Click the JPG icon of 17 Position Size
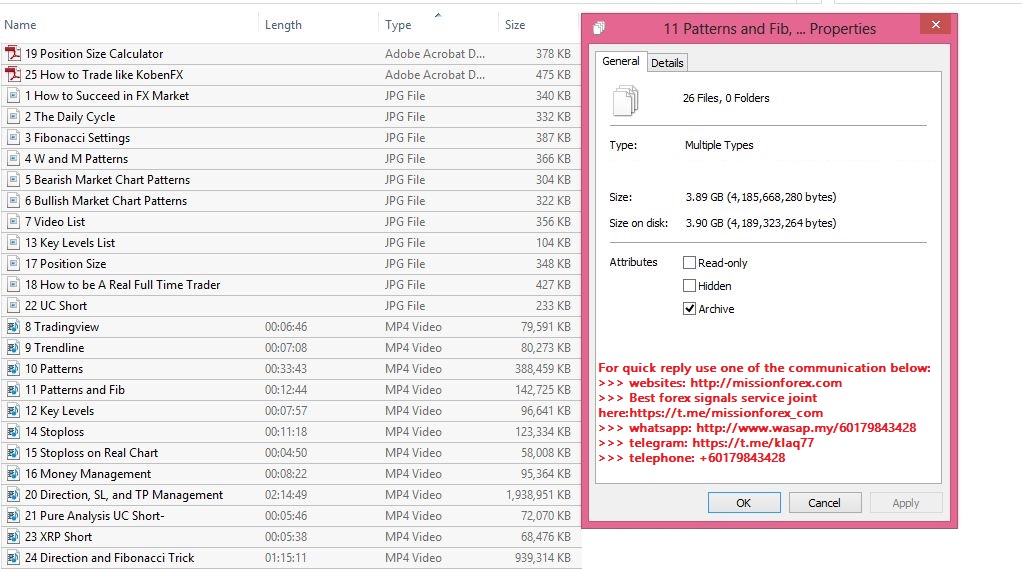The height and width of the screenshot is (569, 1022). click(x=13, y=264)
